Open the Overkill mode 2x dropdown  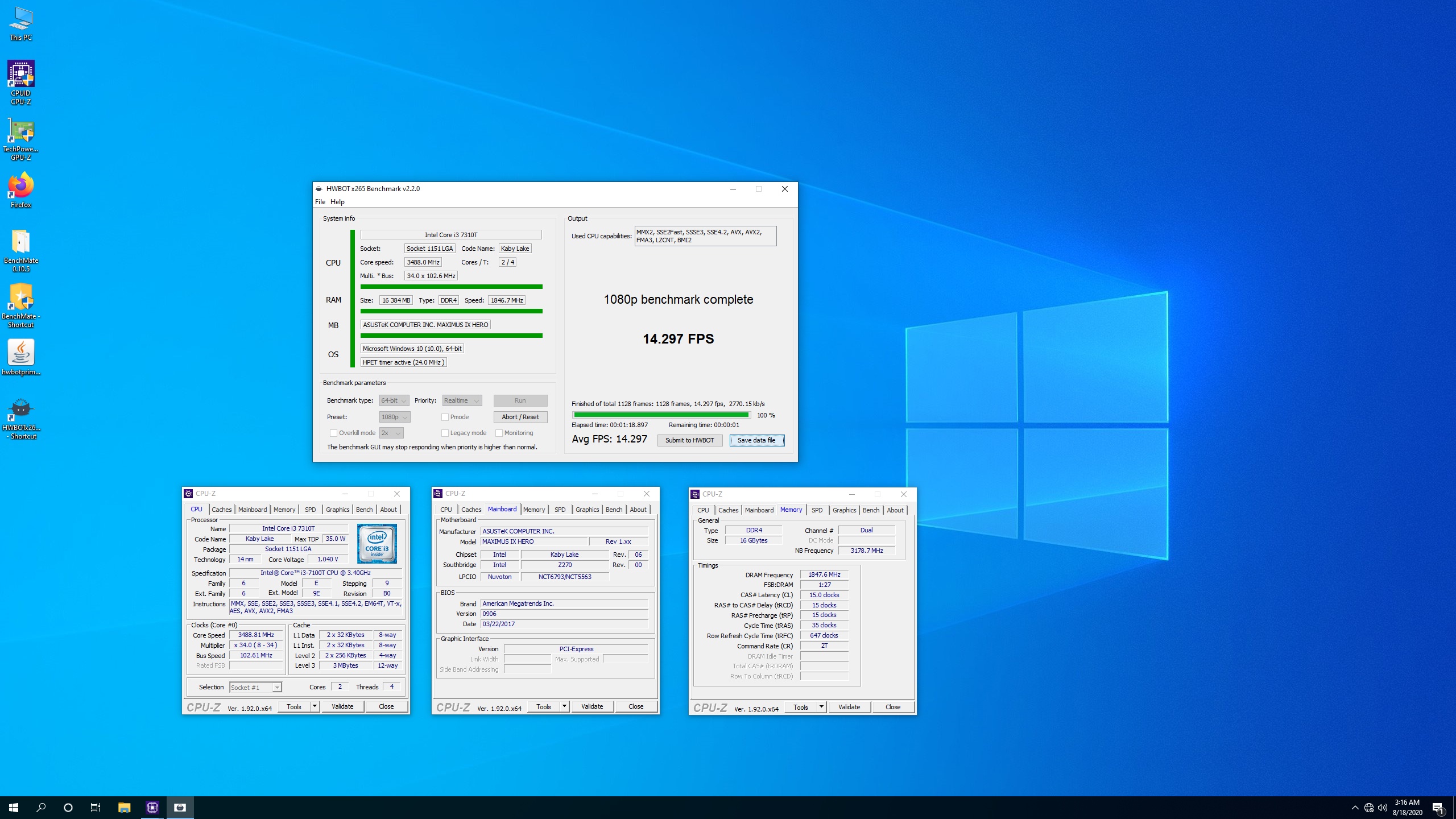click(x=391, y=433)
